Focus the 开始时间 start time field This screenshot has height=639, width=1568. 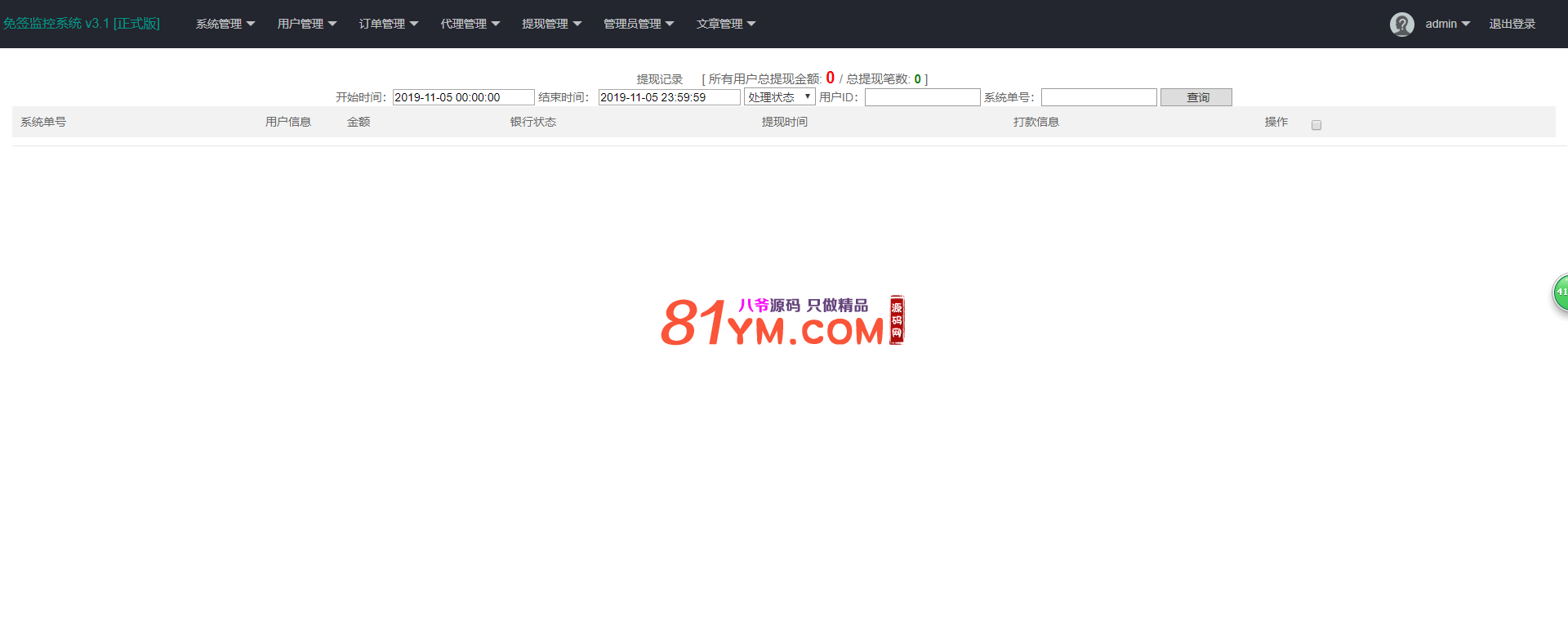[463, 97]
